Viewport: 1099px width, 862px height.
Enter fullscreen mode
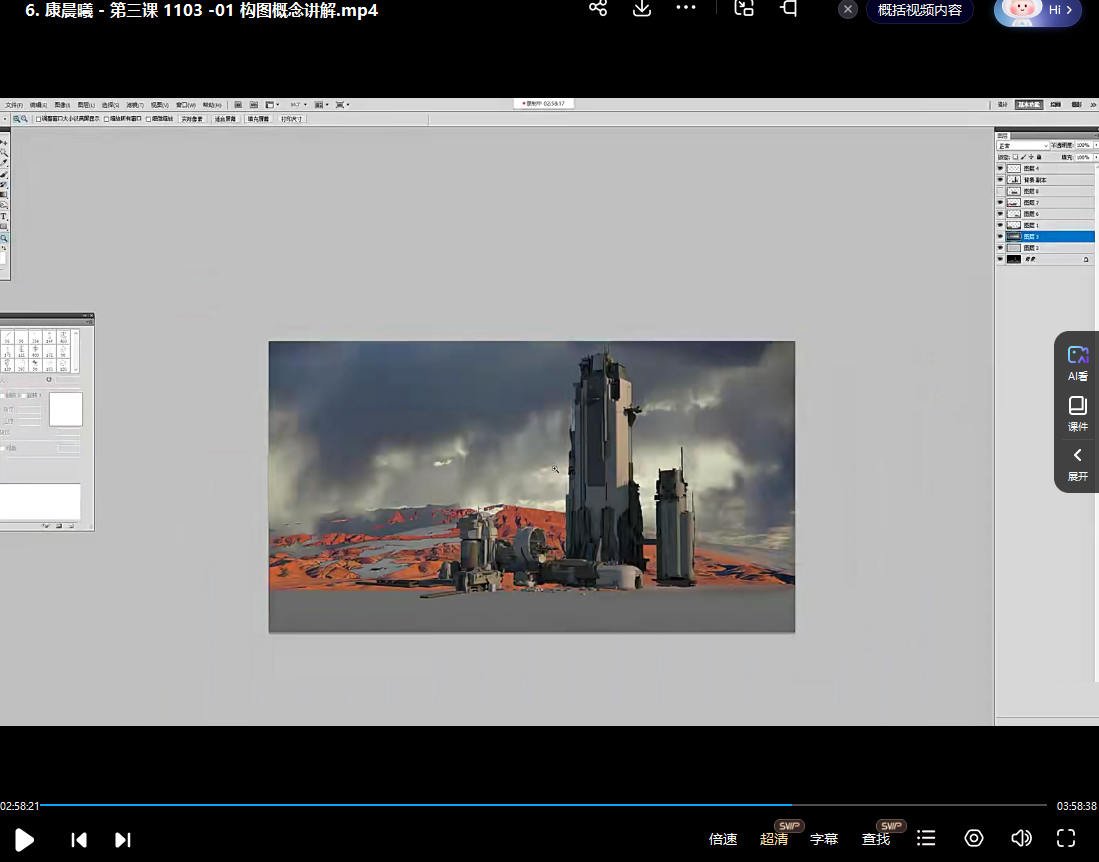click(x=1066, y=838)
